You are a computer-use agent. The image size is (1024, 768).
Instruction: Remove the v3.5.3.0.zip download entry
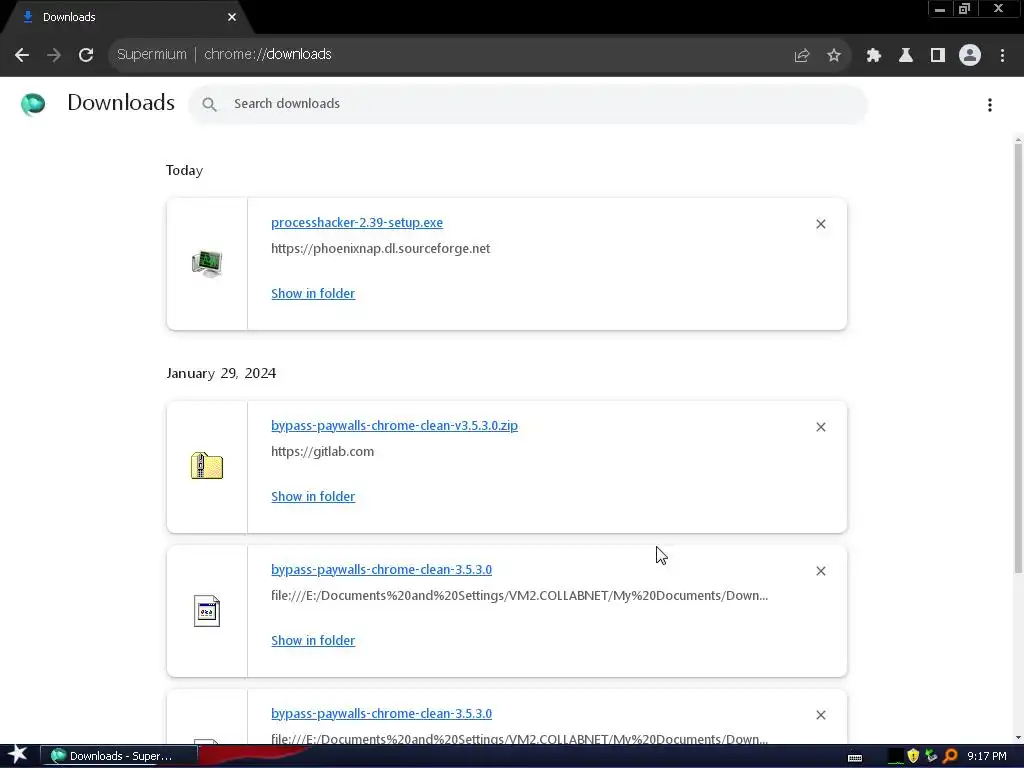click(x=821, y=427)
